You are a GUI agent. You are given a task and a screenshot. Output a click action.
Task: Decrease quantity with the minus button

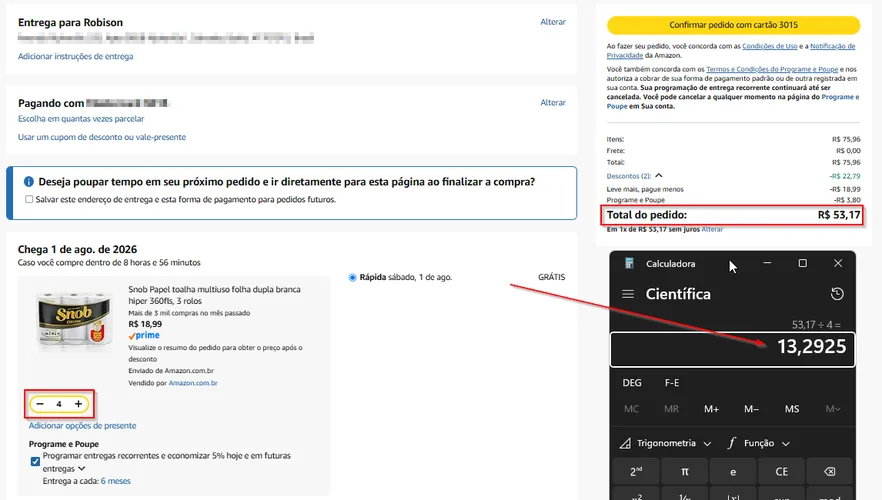pyautogui.click(x=40, y=404)
